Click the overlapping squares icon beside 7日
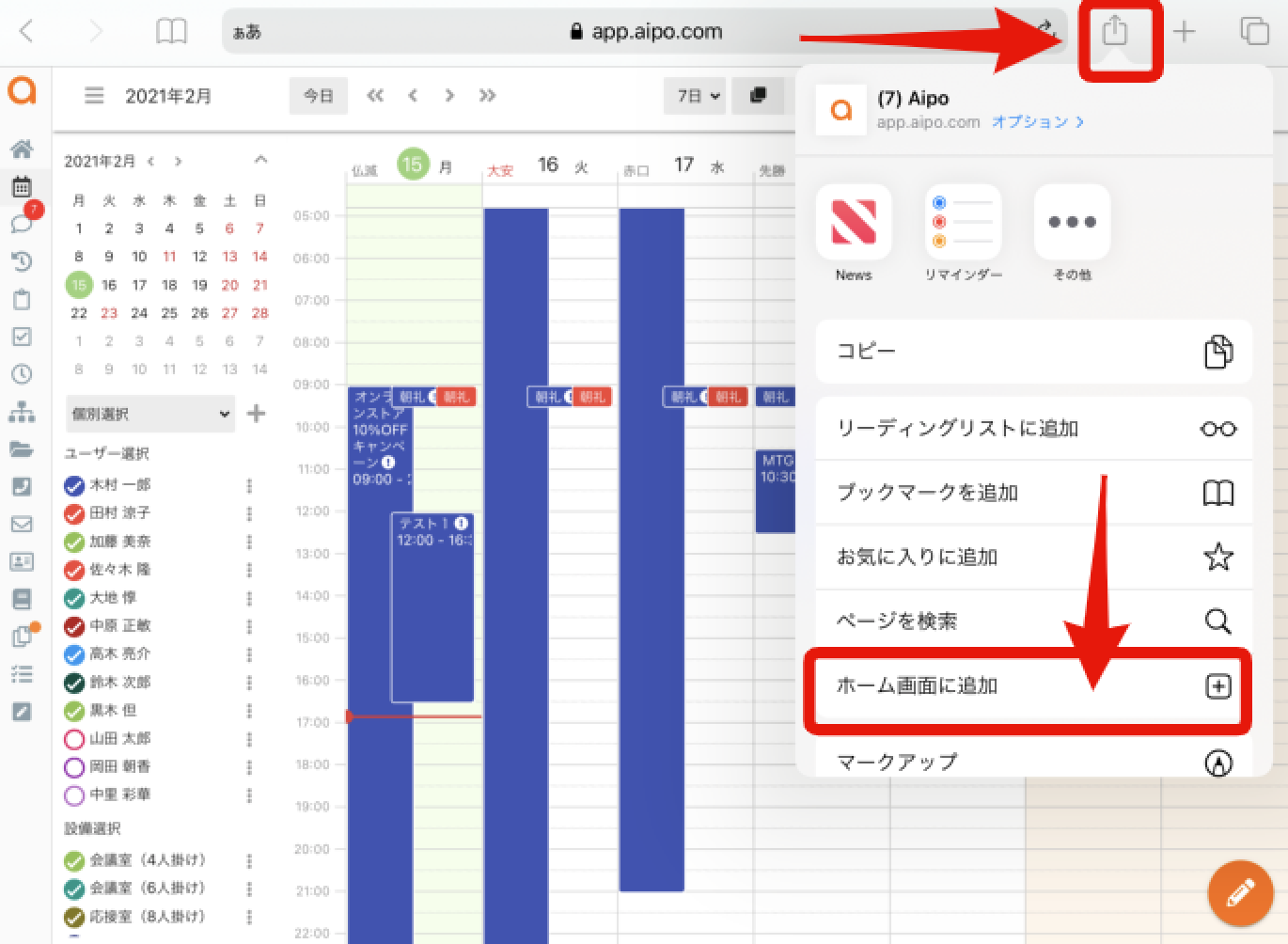This screenshot has width=1288, height=944. pos(758,95)
